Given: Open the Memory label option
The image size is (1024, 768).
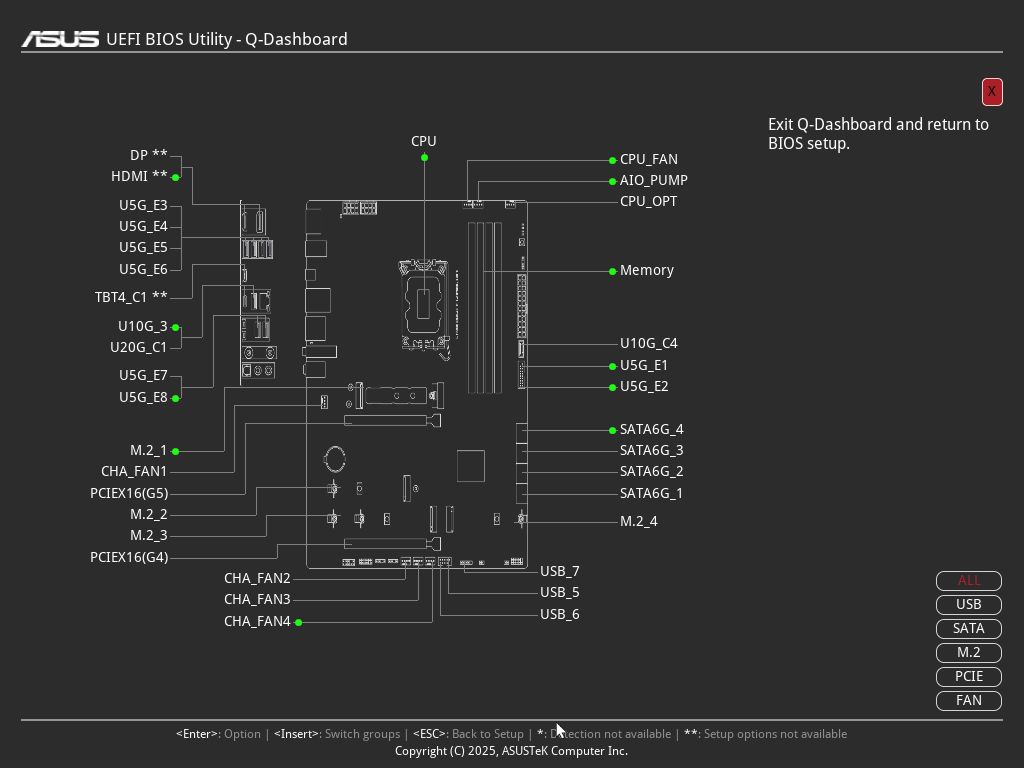Looking at the screenshot, I should pos(647,270).
